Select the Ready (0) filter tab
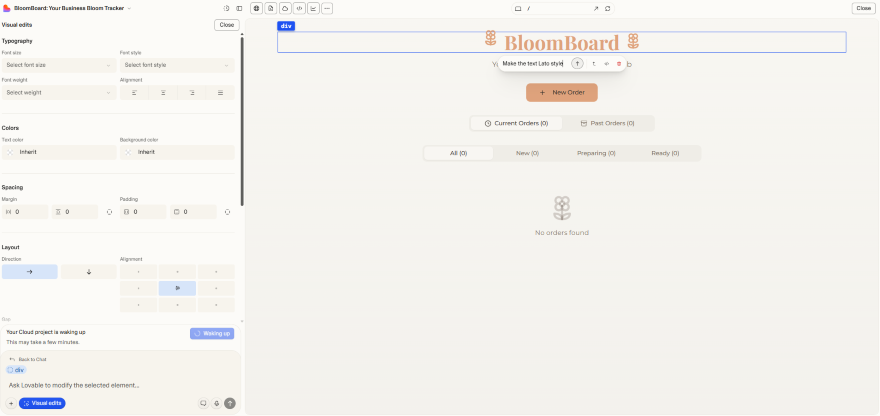 [x=665, y=153]
